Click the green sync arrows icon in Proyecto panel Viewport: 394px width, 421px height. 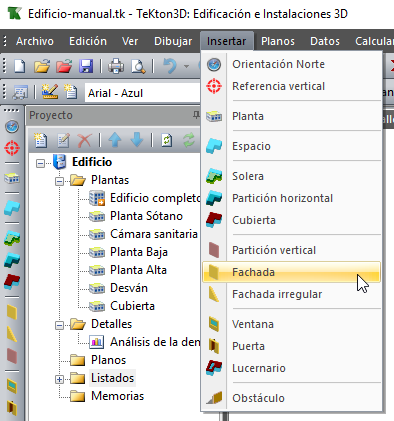point(189,140)
